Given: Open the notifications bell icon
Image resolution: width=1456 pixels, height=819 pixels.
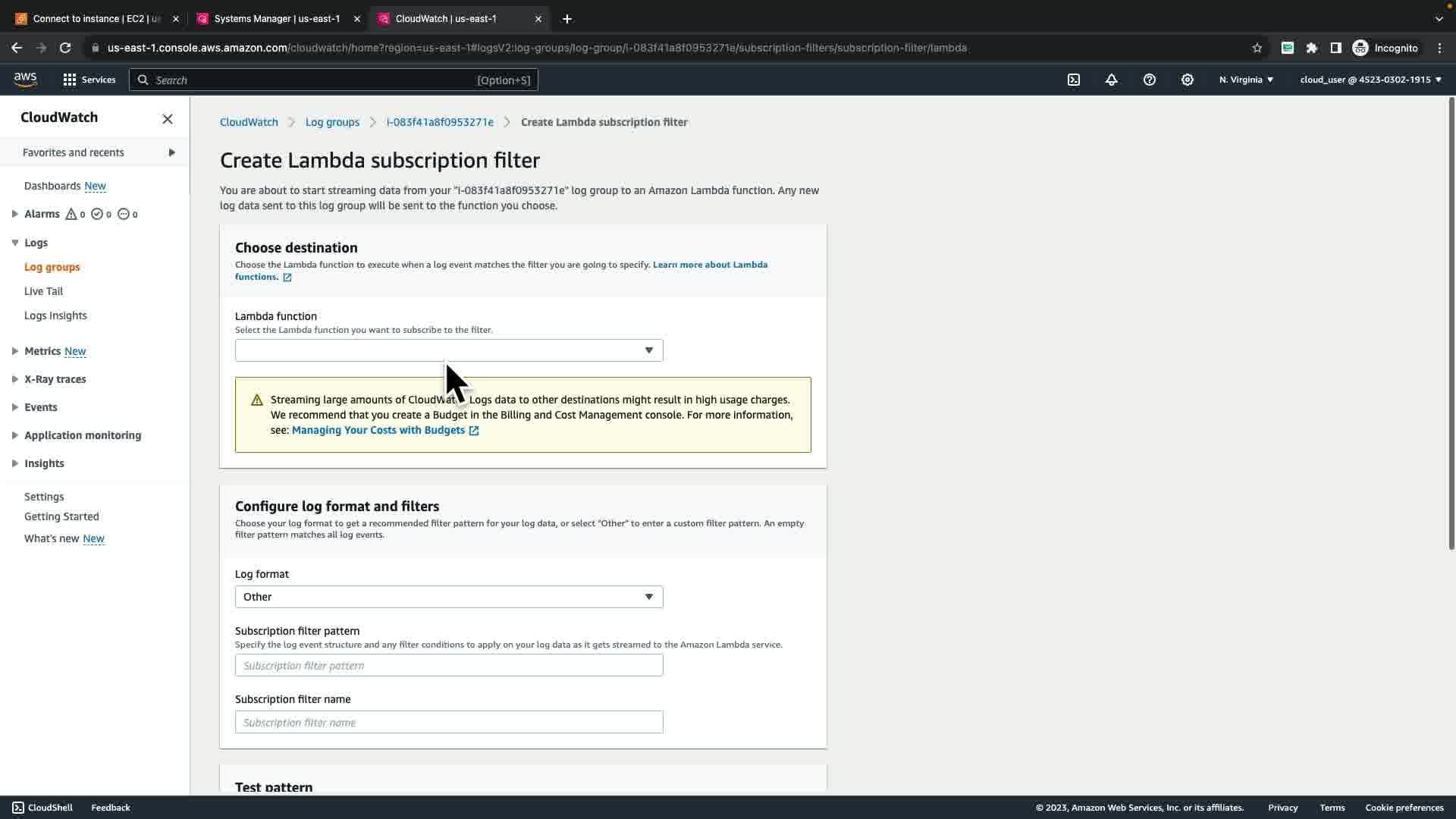Looking at the screenshot, I should point(1112,80).
